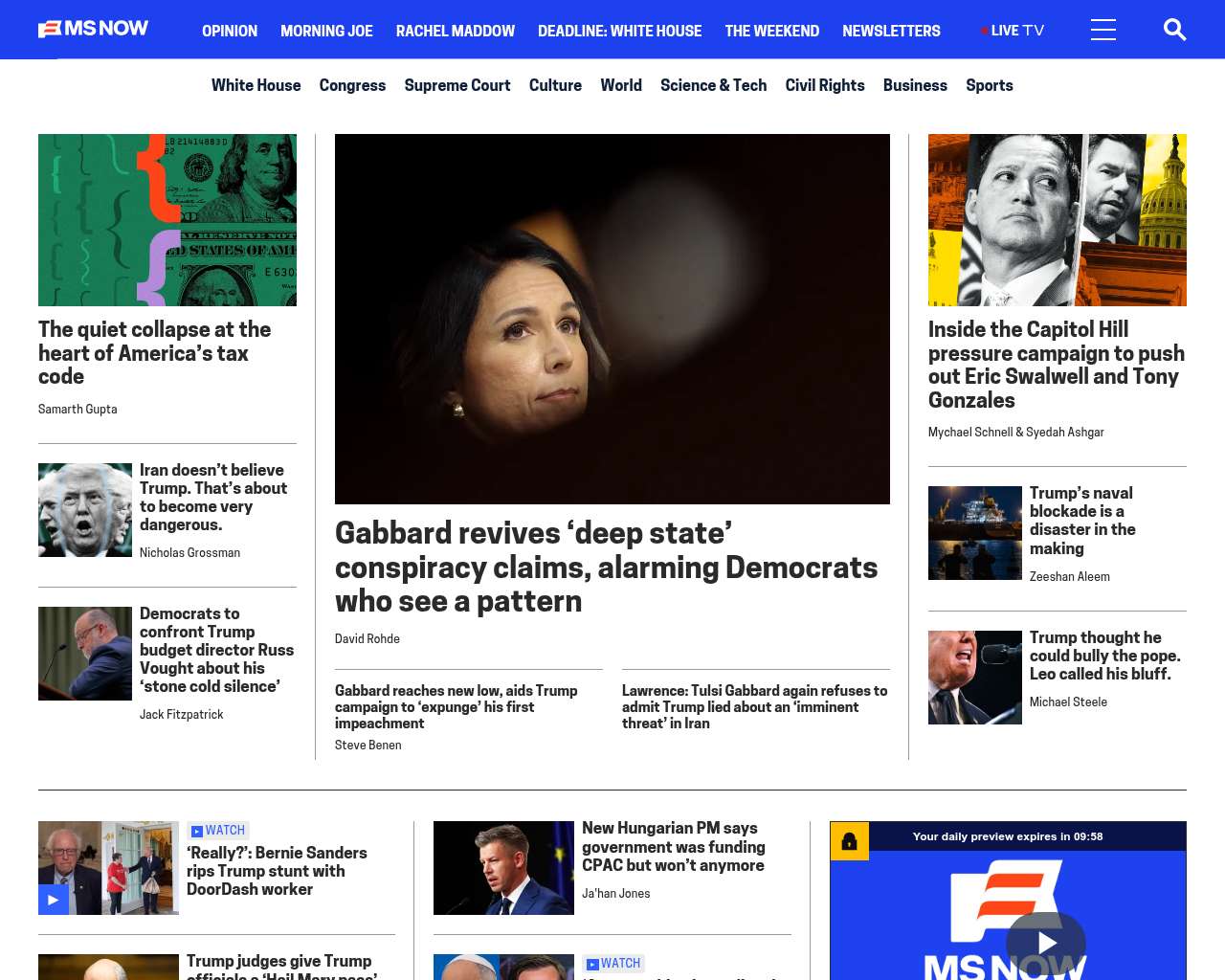This screenshot has width=1225, height=980.
Task: Click the WATCH badge above Bernie Sanders story
Action: [218, 831]
